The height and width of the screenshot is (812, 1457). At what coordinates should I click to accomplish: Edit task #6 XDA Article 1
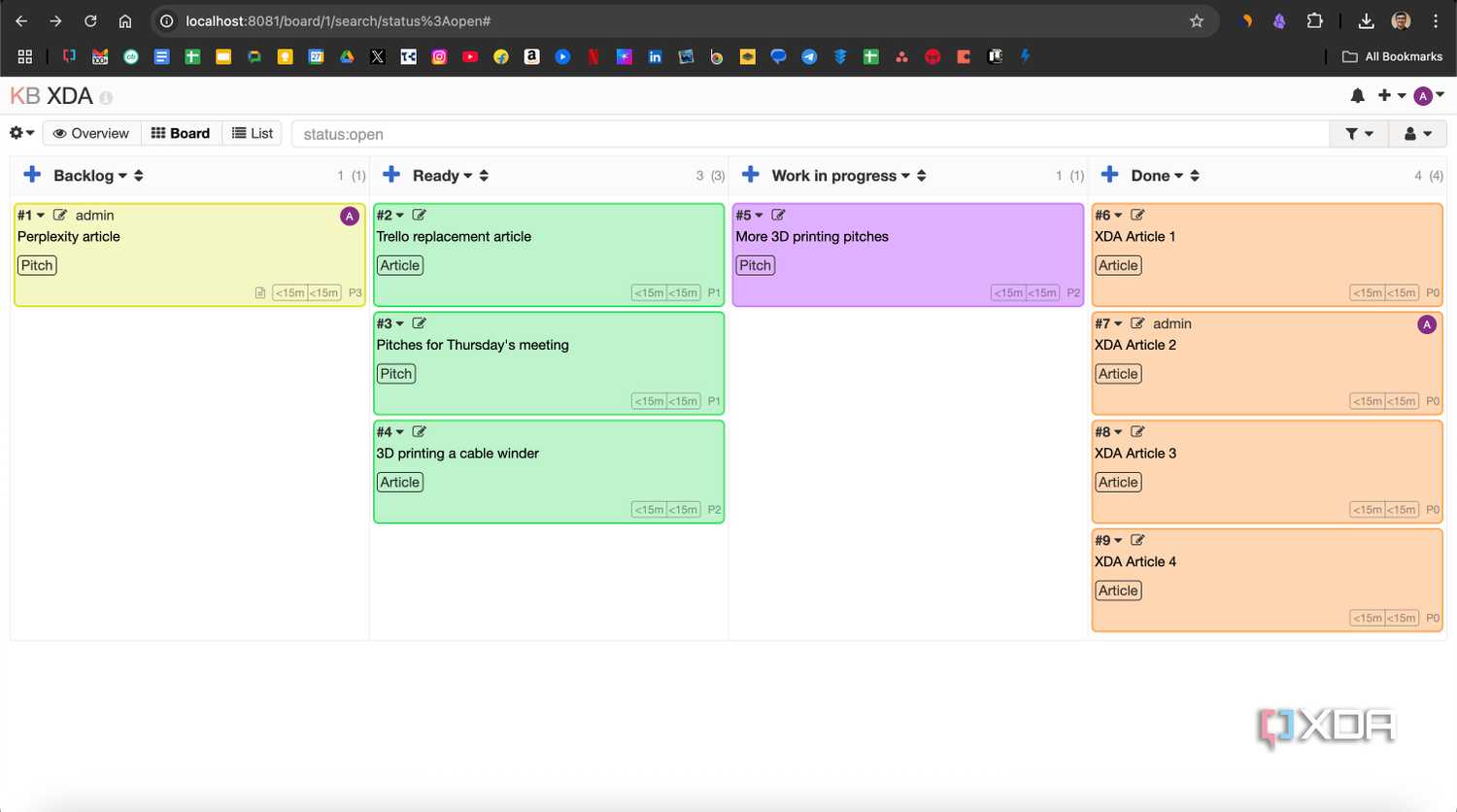click(1137, 215)
